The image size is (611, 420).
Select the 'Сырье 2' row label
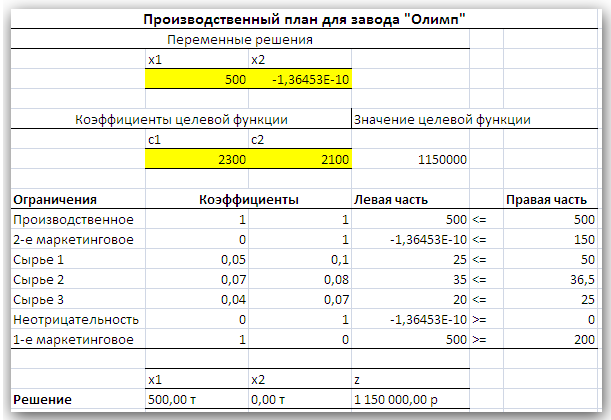[x=78, y=279]
